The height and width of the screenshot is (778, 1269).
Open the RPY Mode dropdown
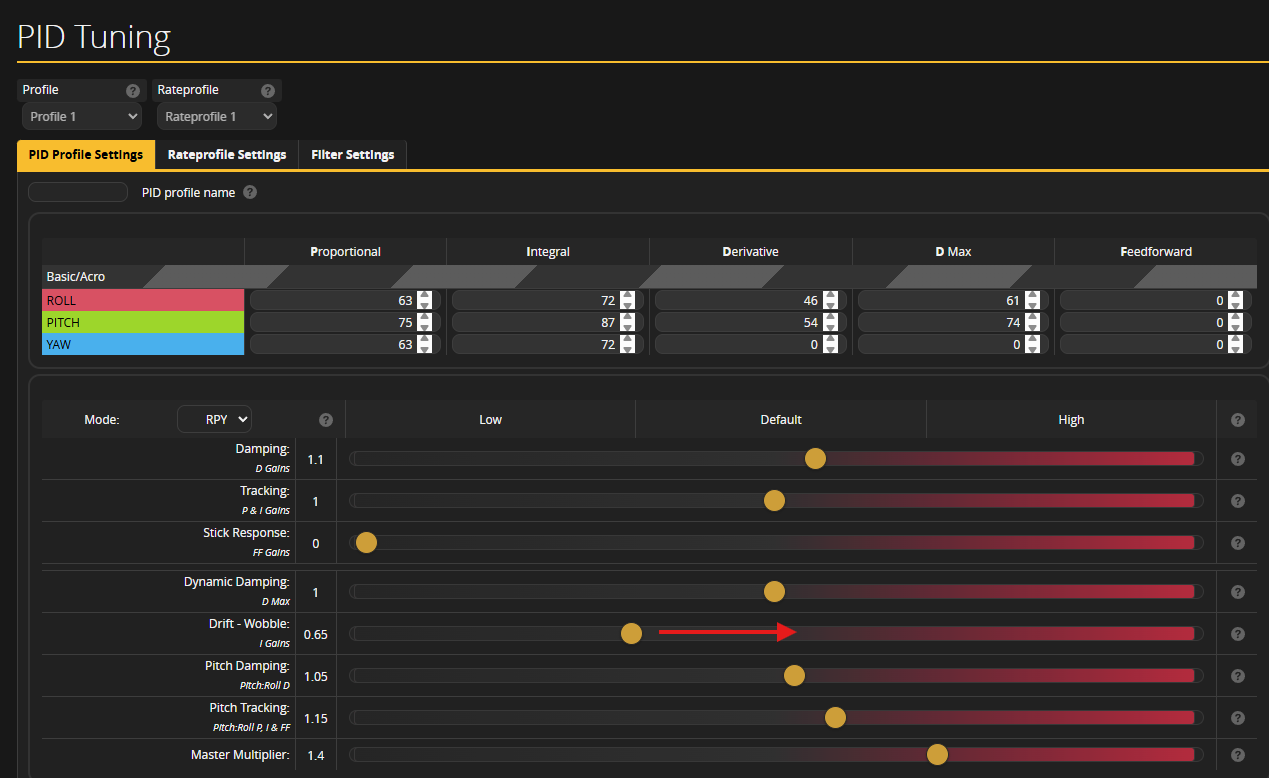tap(214, 420)
